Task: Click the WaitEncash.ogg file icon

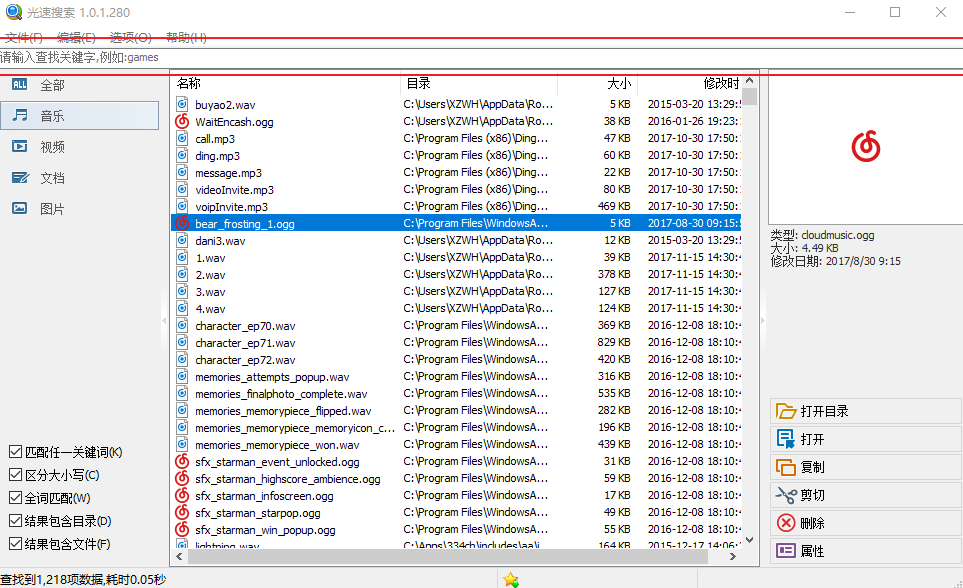Action: (182, 121)
